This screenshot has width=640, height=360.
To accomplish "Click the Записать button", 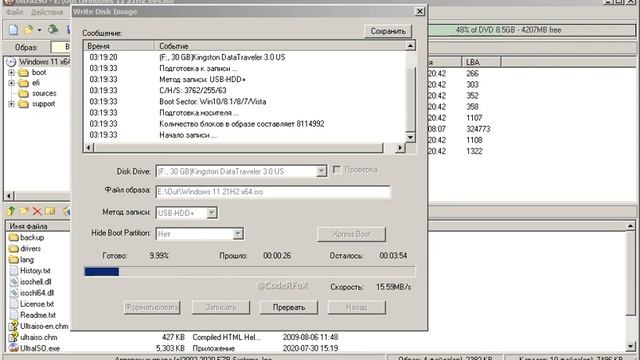I will pos(220,307).
